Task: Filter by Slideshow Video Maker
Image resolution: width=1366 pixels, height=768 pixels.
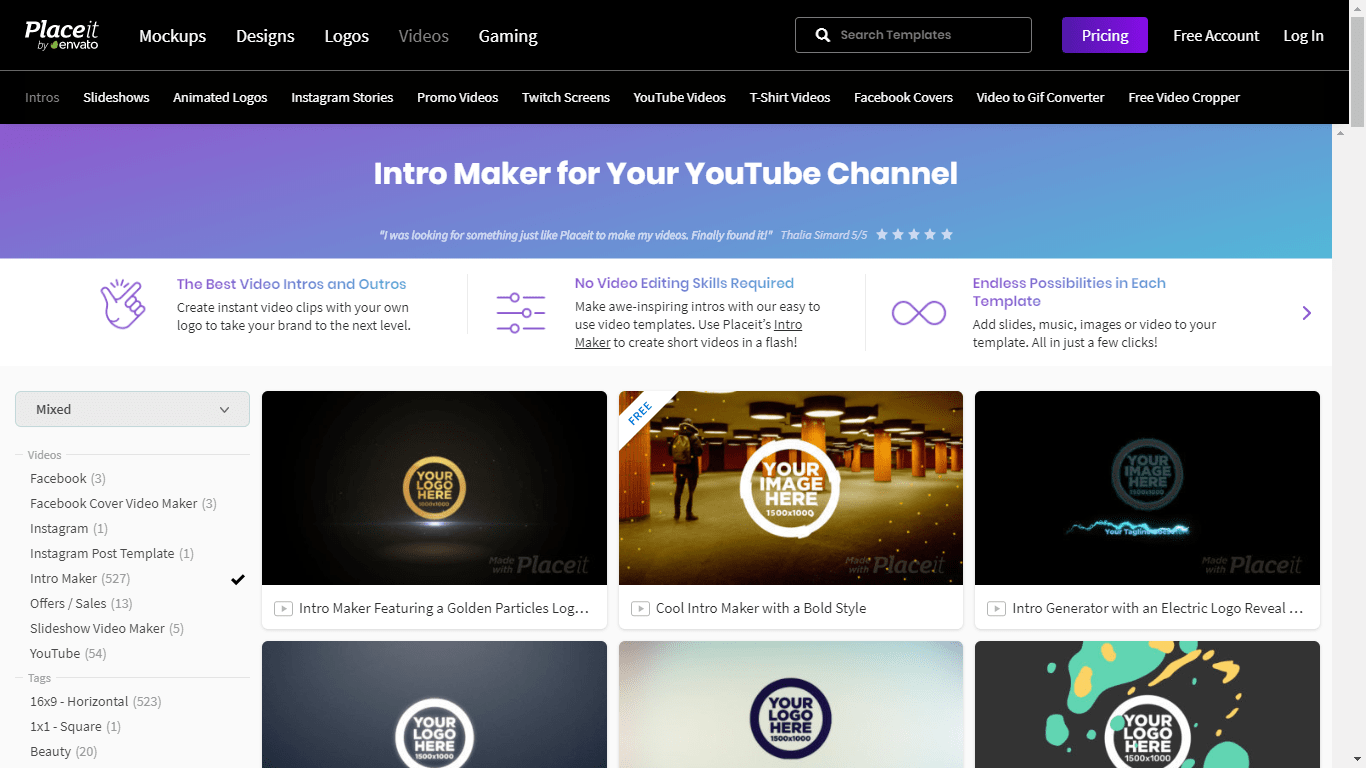Action: [107, 629]
